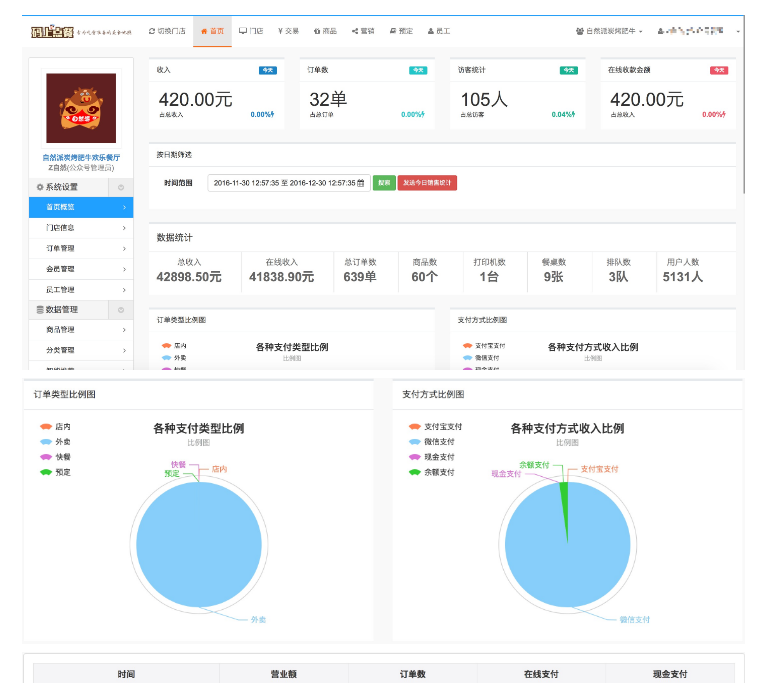Toggle 余额支付 legend in the large payment chart
This screenshot has height=683, width=765.
(432, 472)
